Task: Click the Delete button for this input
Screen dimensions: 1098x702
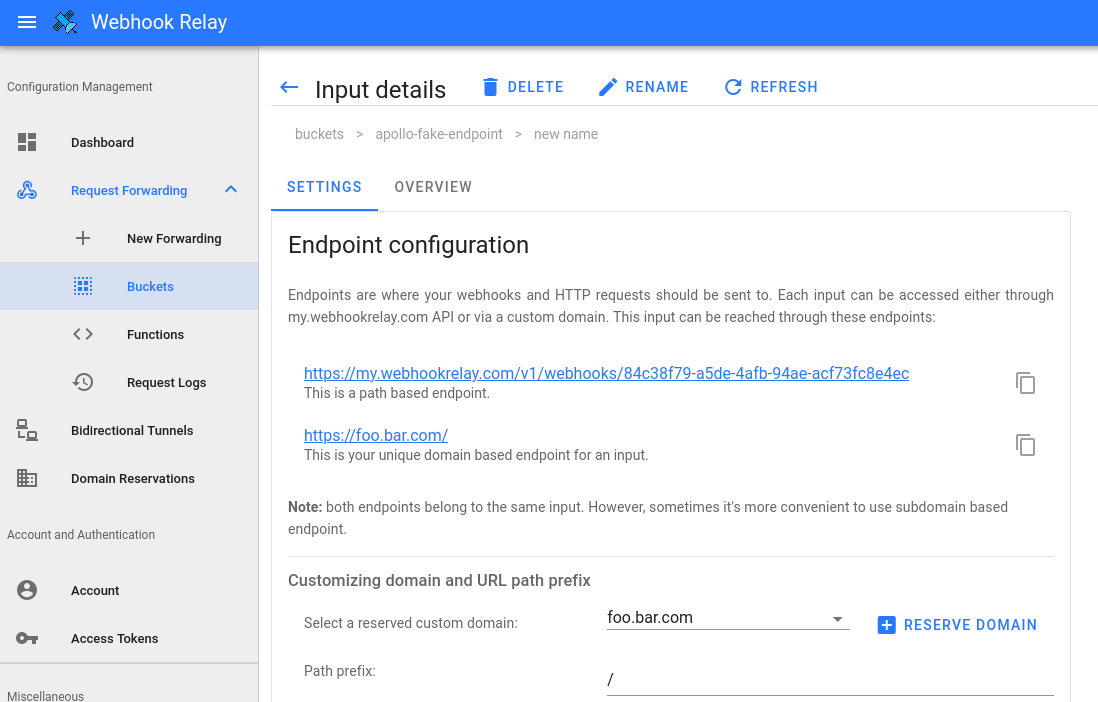Action: tap(523, 87)
